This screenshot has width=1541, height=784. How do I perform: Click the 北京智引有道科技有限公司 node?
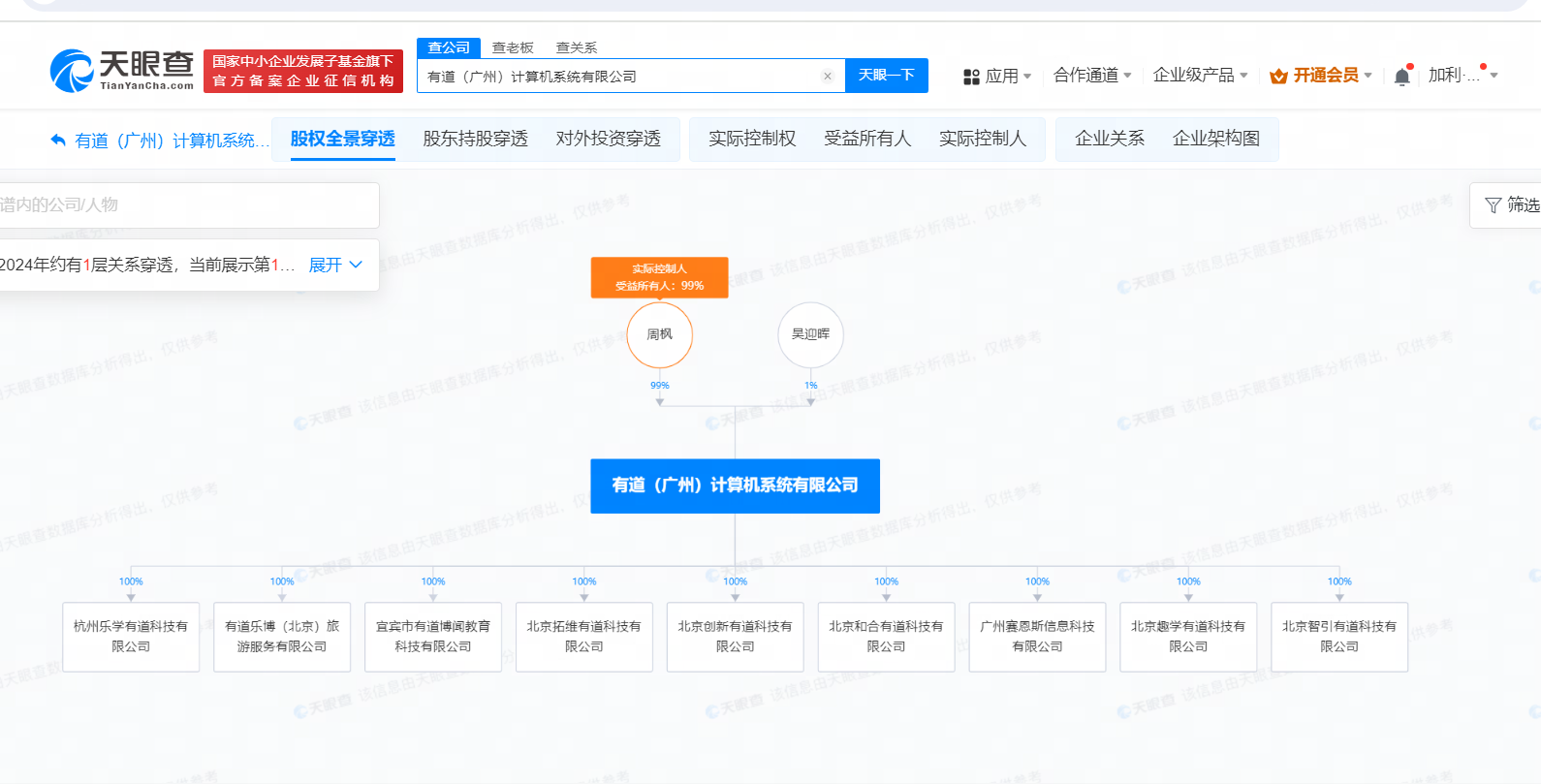click(1339, 637)
